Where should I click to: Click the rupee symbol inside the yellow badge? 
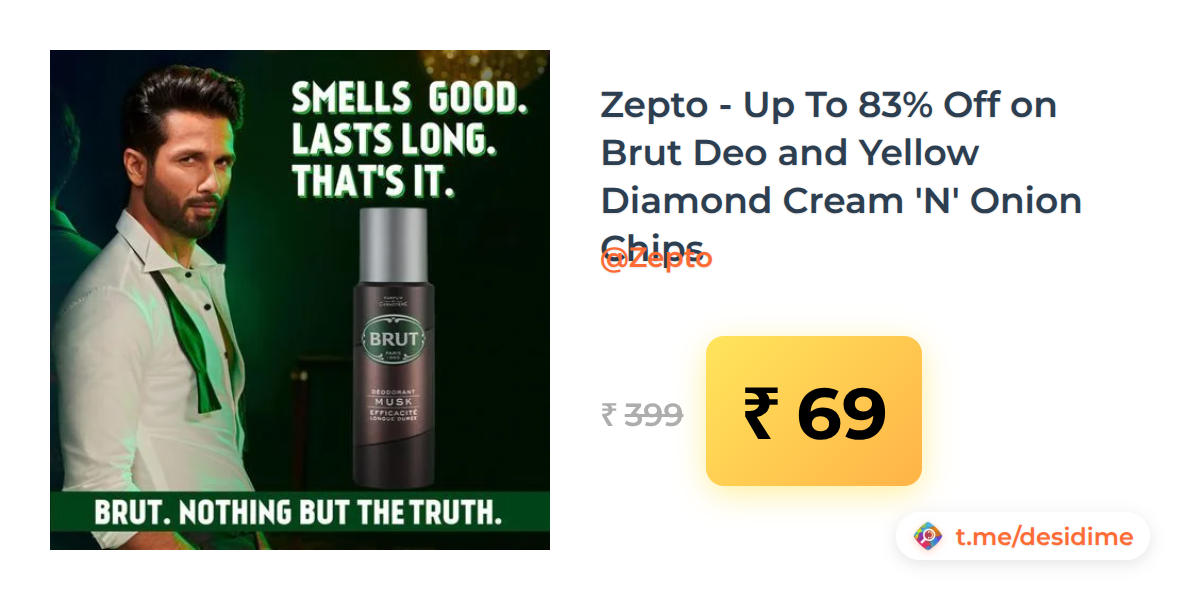761,413
